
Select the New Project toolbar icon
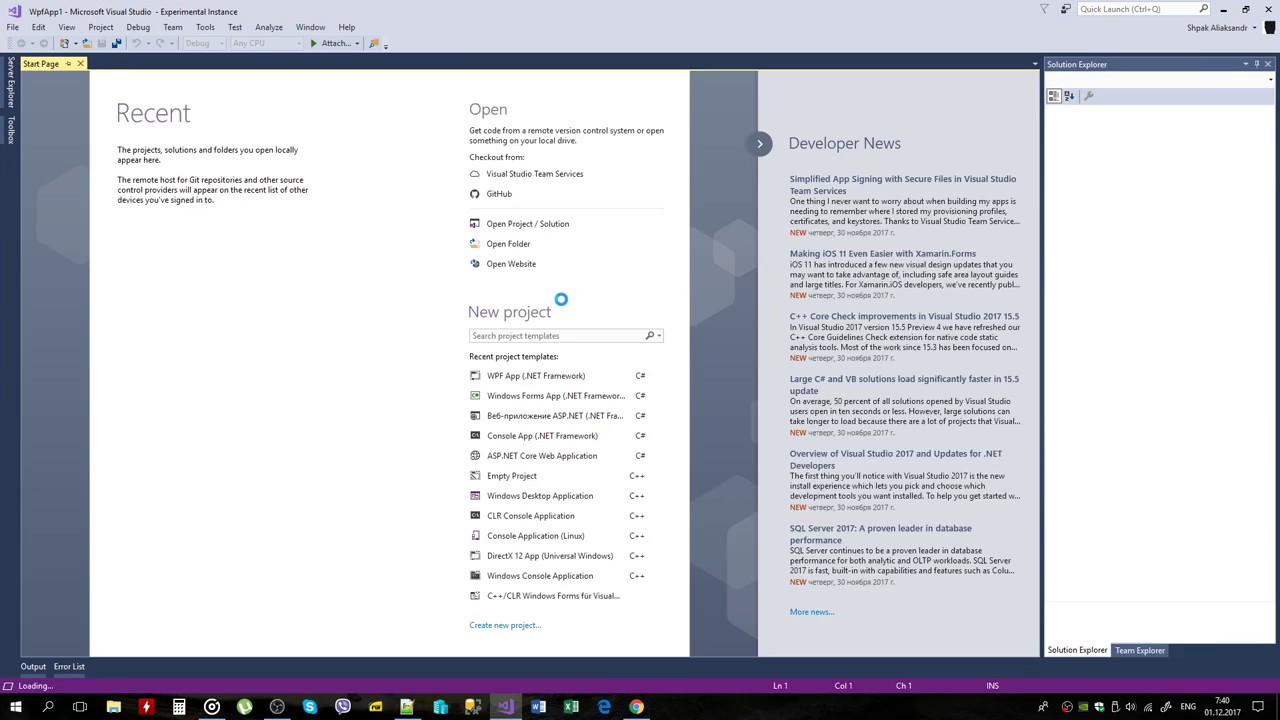pyautogui.click(x=63, y=43)
